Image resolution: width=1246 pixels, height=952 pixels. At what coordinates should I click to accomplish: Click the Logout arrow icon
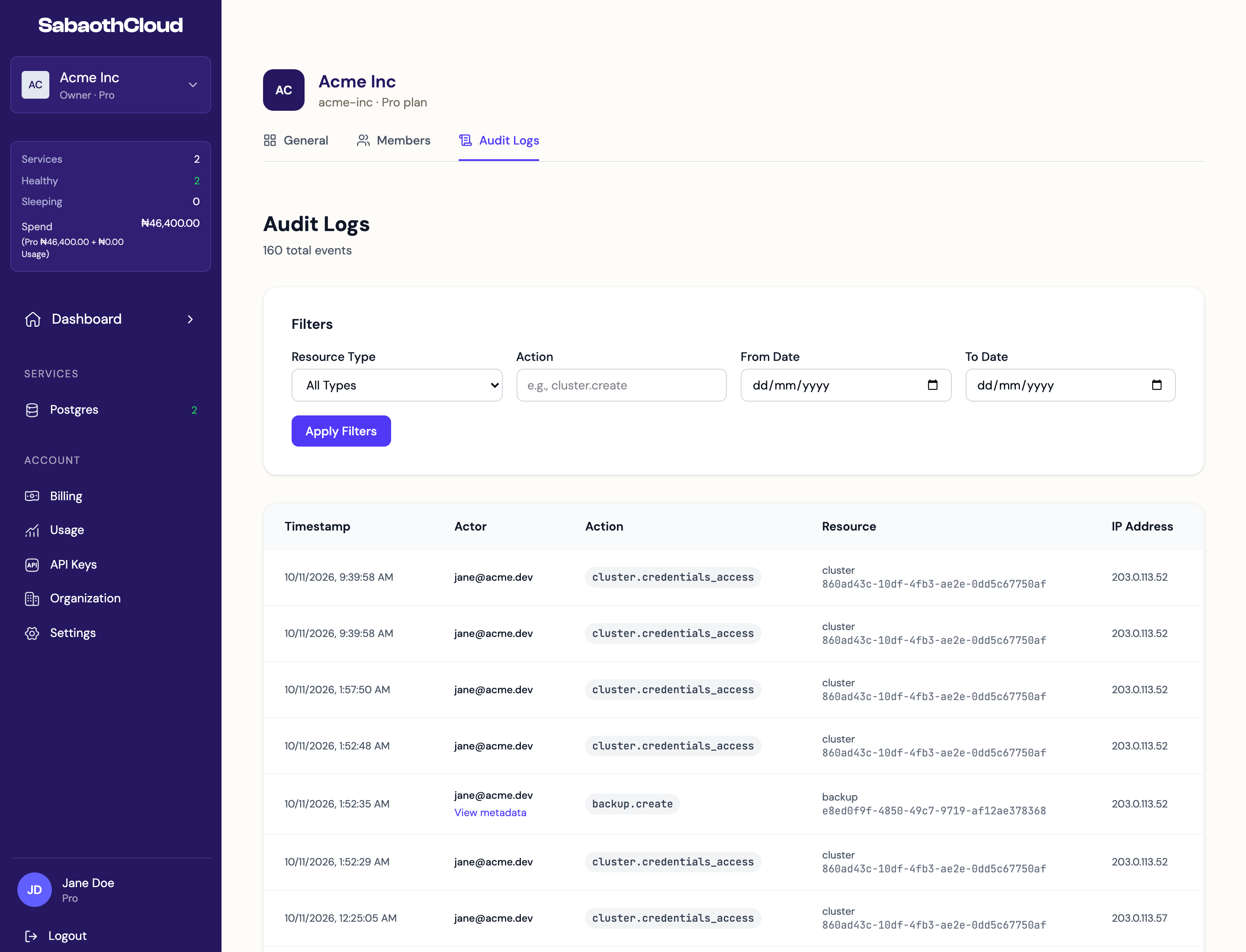[31, 936]
